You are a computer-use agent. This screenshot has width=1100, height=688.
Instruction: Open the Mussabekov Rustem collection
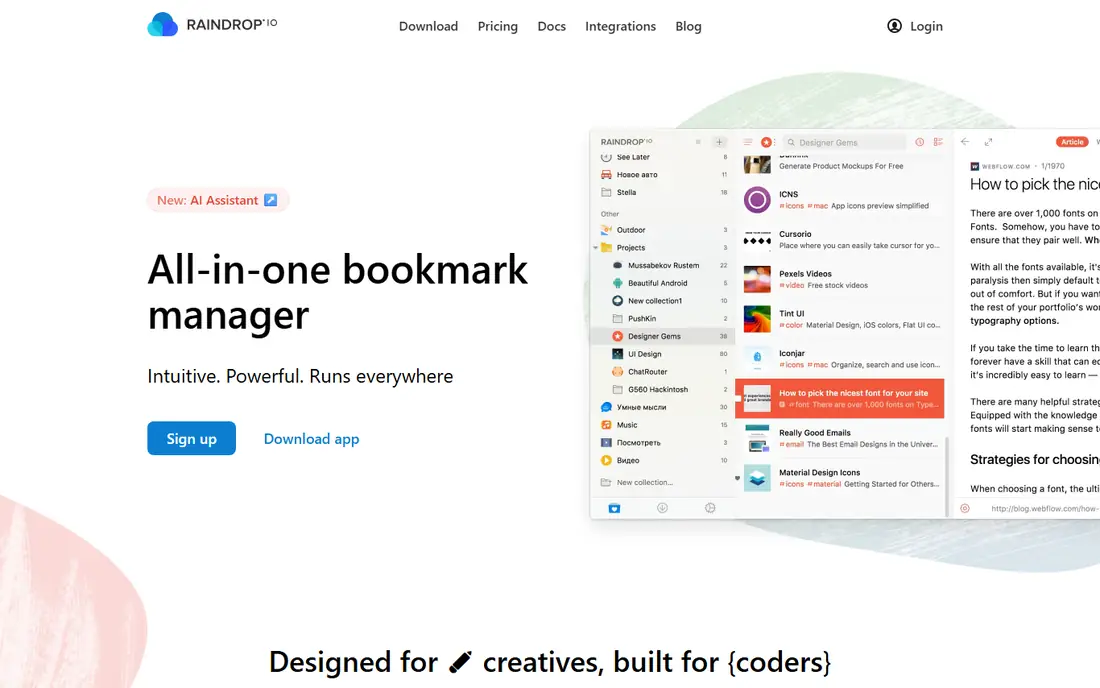pyautogui.click(x=663, y=265)
